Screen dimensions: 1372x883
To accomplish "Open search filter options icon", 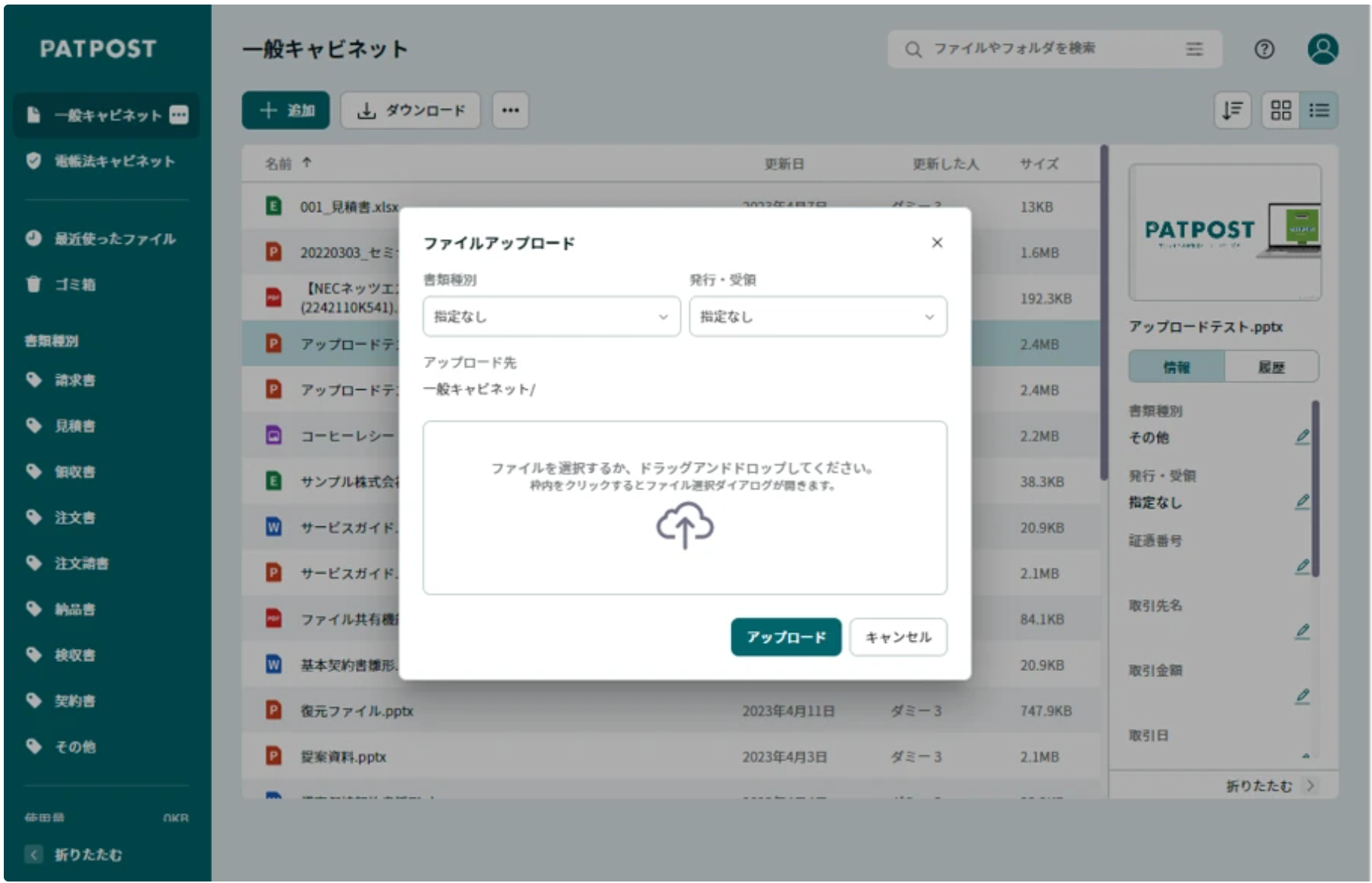I will pos(1194,49).
